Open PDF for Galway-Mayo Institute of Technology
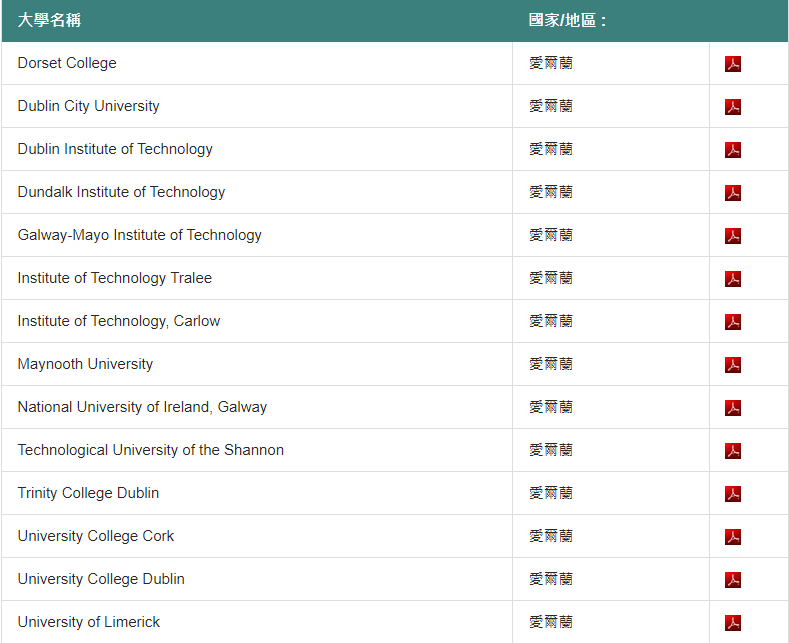This screenshot has width=789, height=643. click(x=733, y=236)
